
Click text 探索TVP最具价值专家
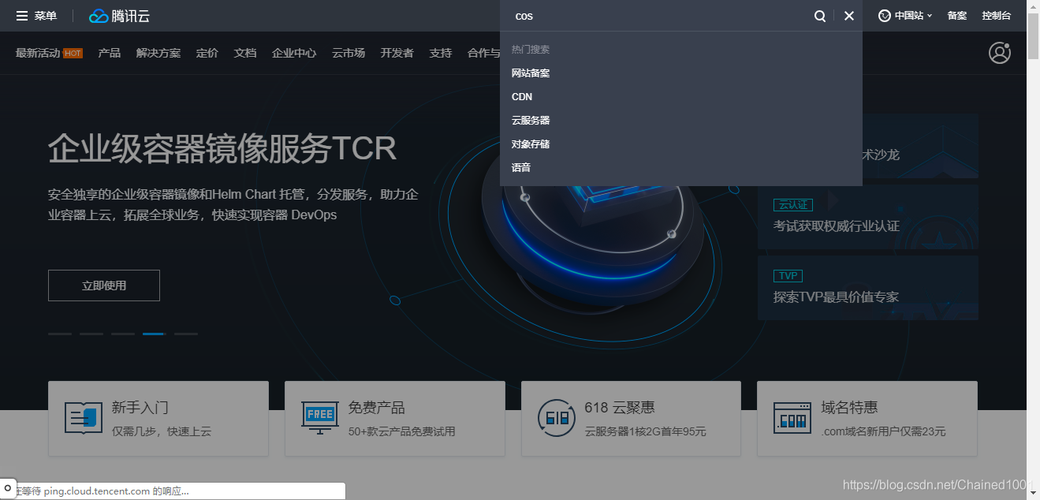point(836,297)
